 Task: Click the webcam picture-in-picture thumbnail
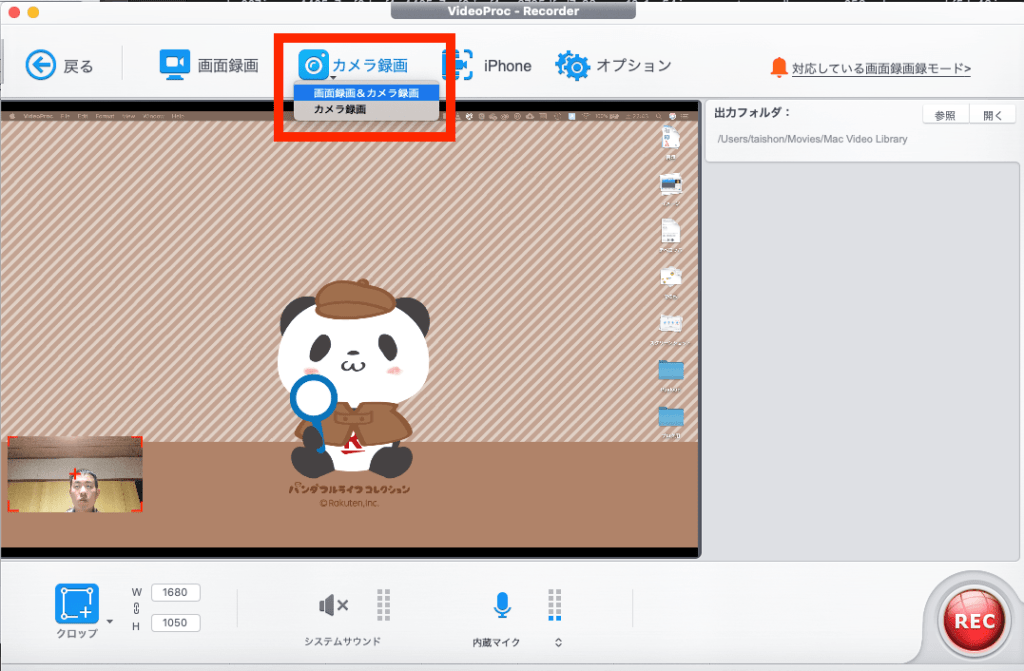click(x=75, y=474)
